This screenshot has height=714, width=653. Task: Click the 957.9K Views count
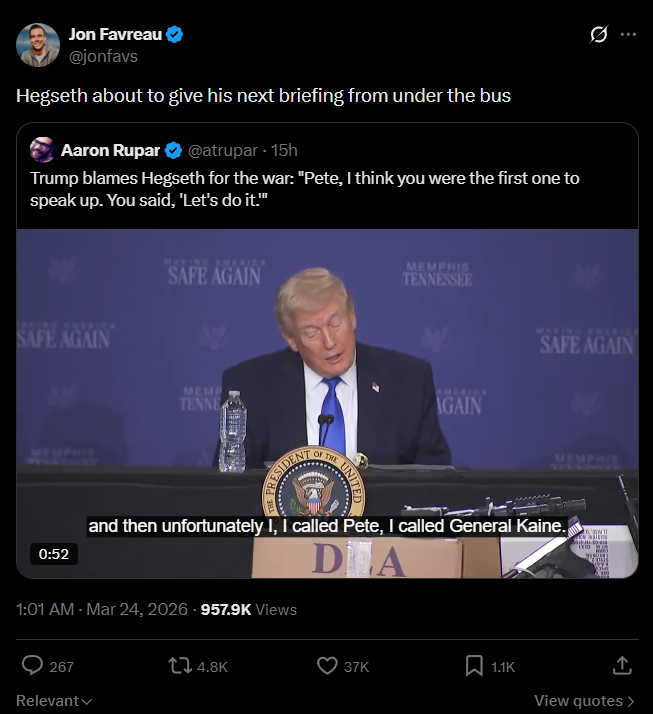click(x=249, y=608)
